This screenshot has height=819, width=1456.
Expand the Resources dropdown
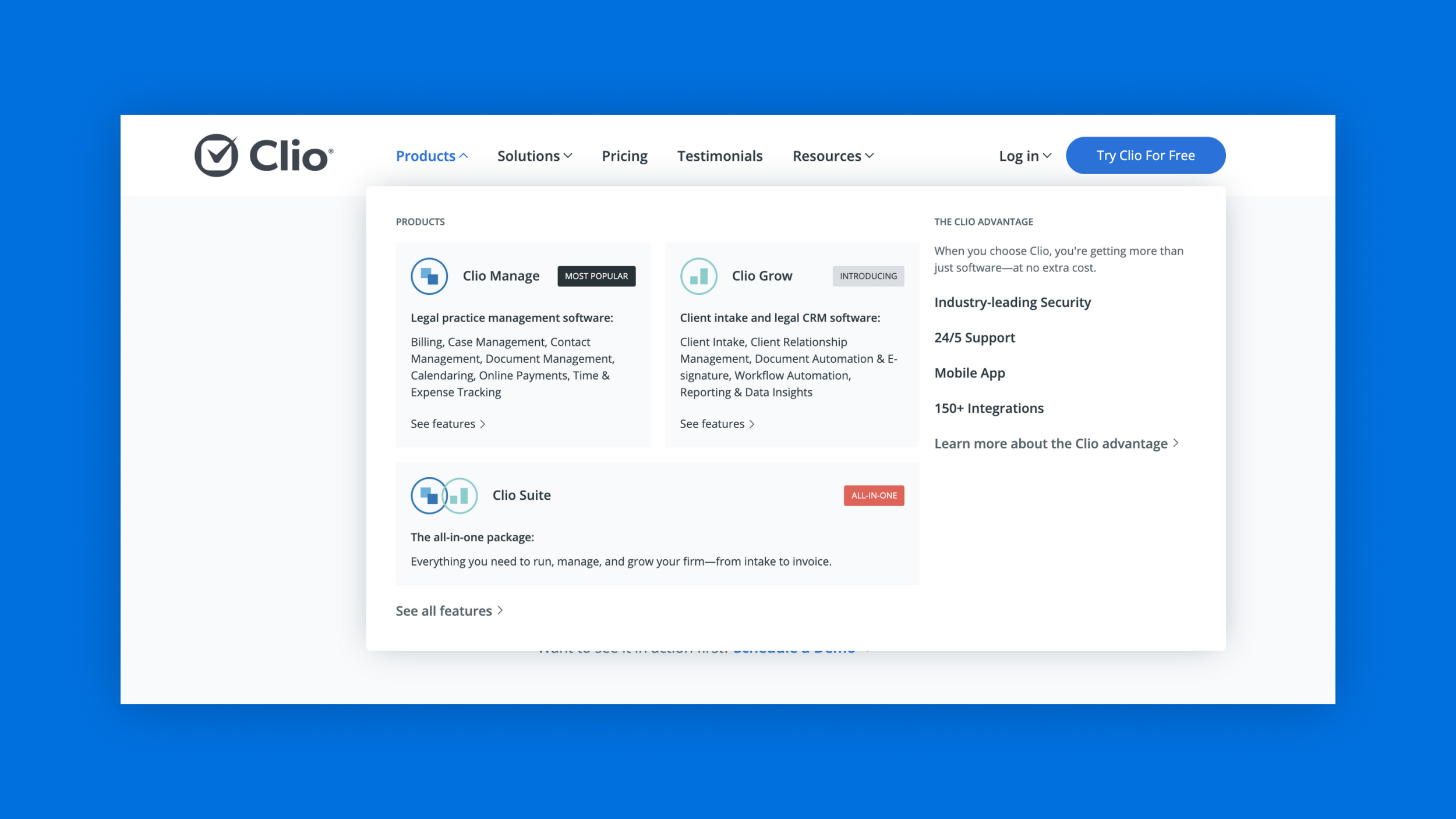[x=833, y=156]
